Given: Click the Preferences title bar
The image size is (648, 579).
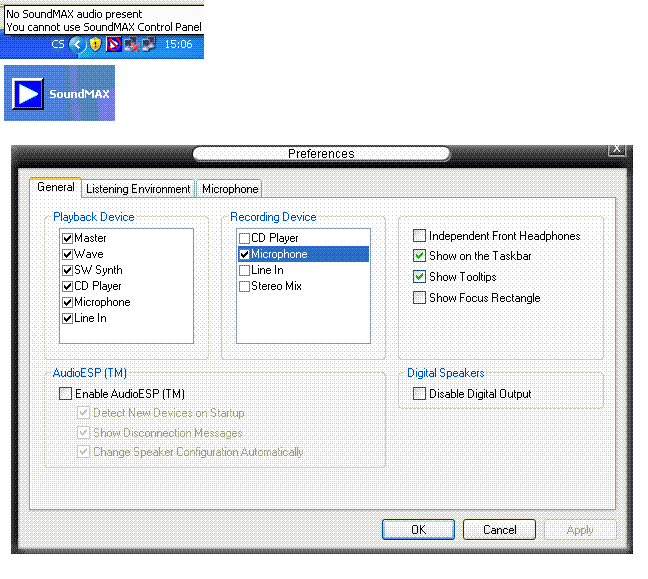Looking at the screenshot, I should pyautogui.click(x=321, y=154).
